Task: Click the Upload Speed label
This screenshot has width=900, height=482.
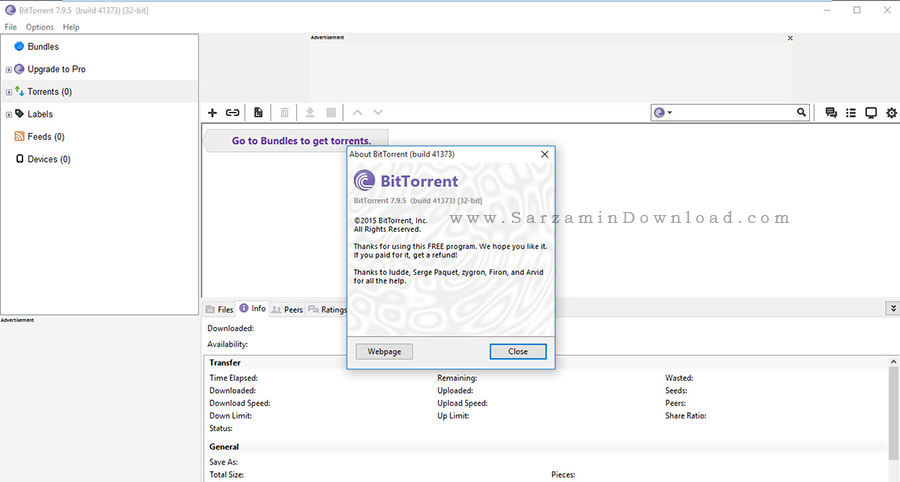Action: pos(462,403)
